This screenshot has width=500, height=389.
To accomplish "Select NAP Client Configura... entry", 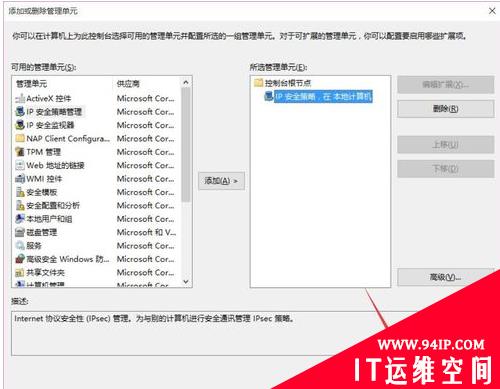I will coord(68,138).
